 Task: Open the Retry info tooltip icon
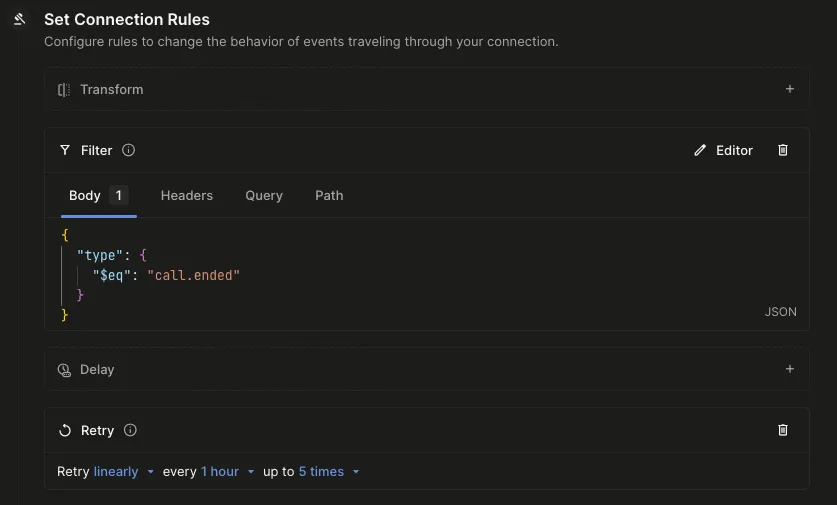(x=130, y=430)
